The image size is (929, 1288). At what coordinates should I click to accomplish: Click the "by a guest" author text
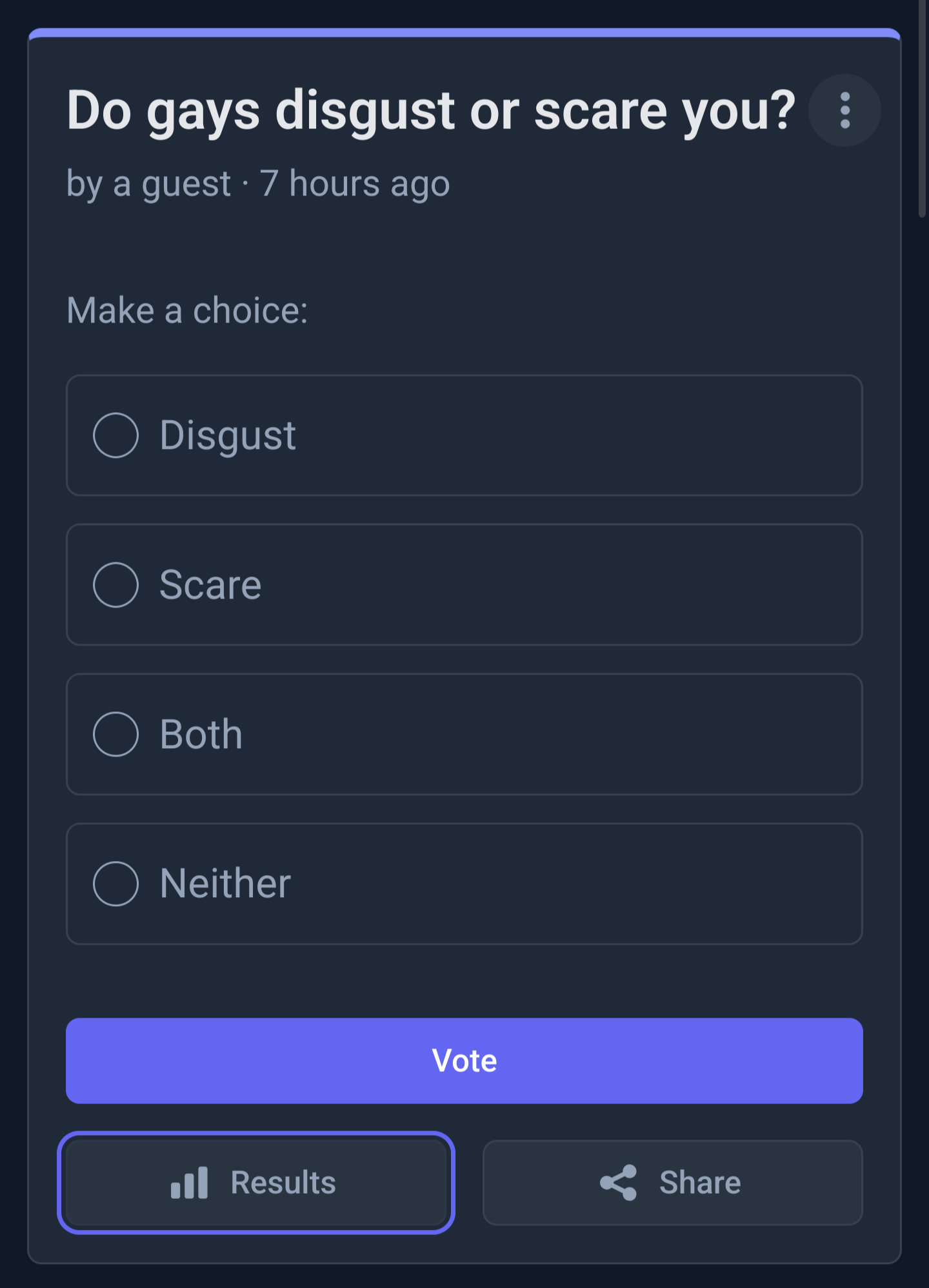149,184
